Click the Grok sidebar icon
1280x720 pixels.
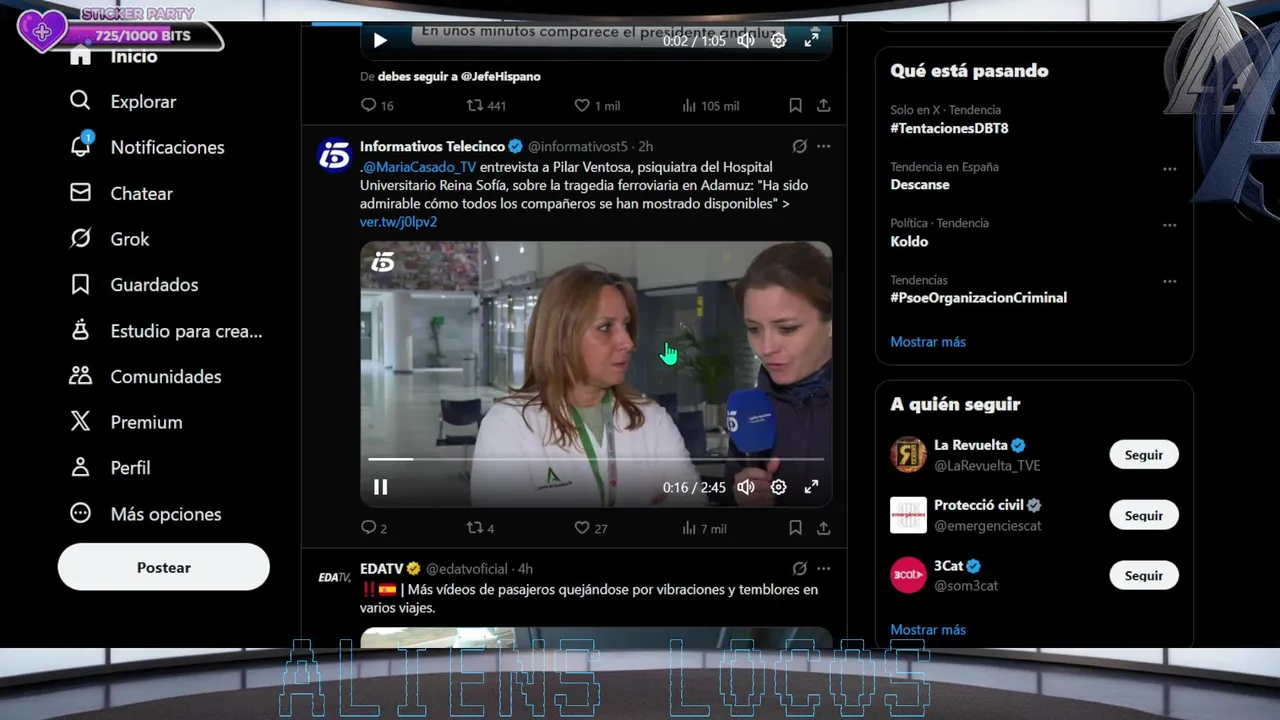tap(80, 239)
